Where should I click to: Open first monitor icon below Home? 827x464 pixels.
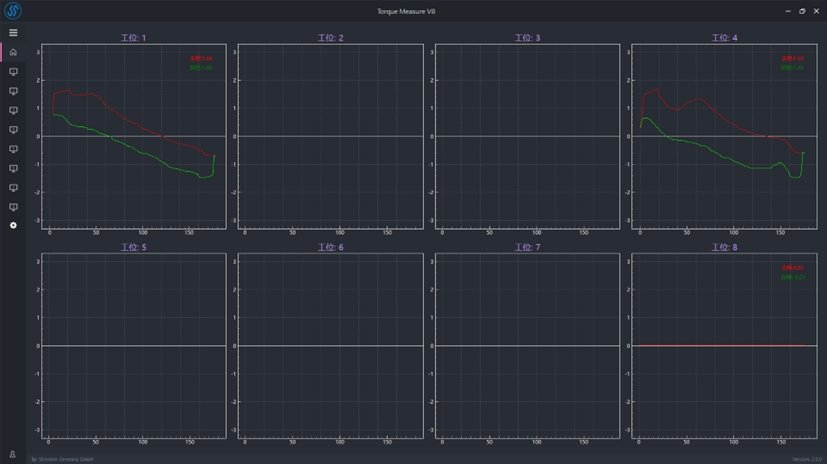tap(13, 72)
